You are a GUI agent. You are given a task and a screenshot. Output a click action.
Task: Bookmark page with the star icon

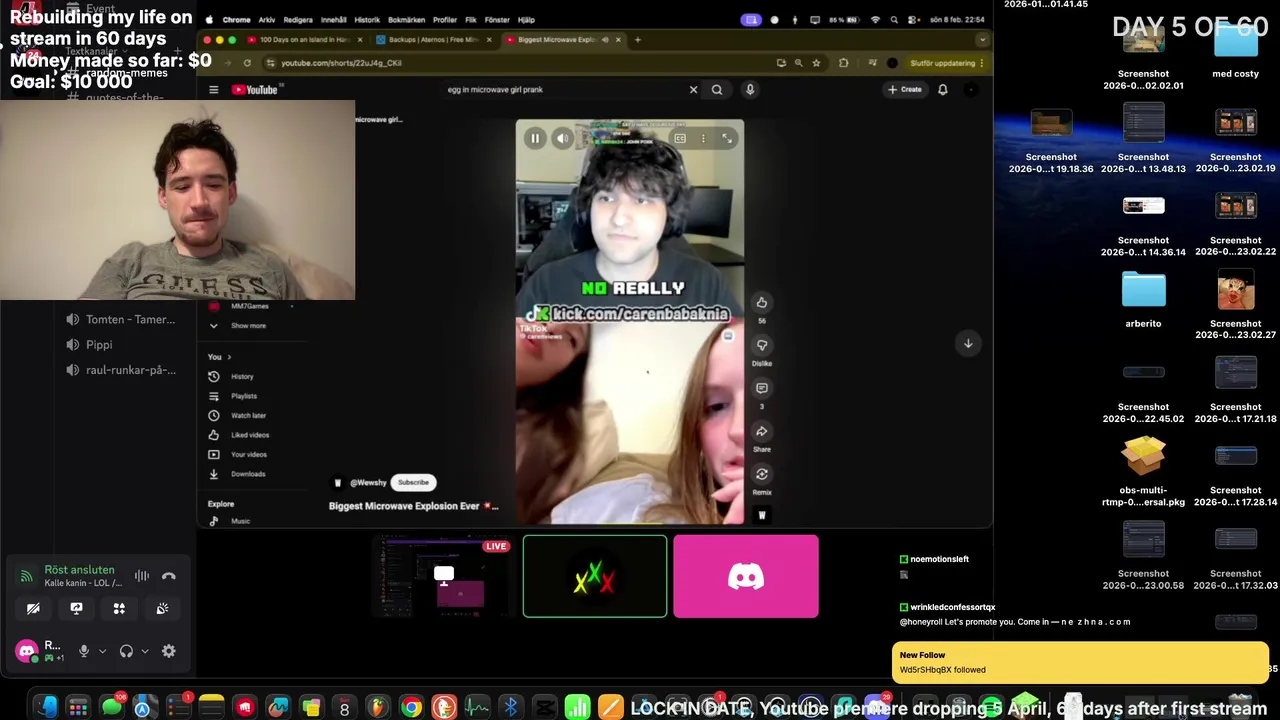(x=816, y=63)
